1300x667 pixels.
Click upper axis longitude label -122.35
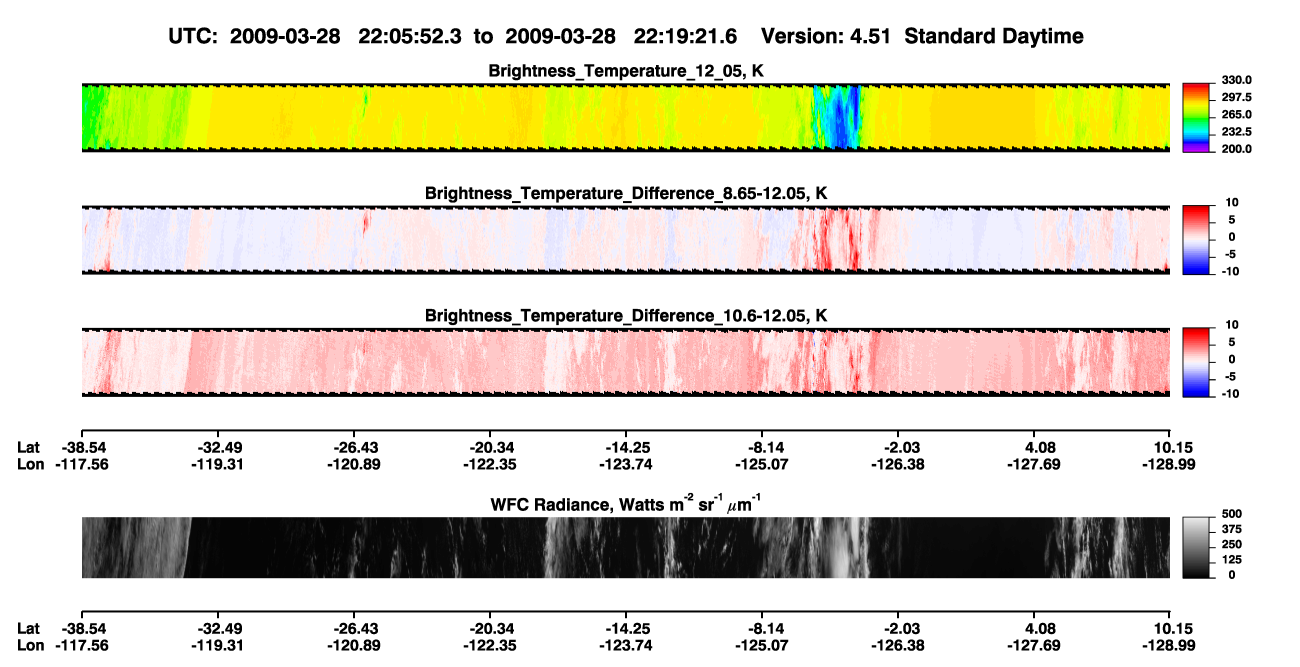[x=489, y=465]
